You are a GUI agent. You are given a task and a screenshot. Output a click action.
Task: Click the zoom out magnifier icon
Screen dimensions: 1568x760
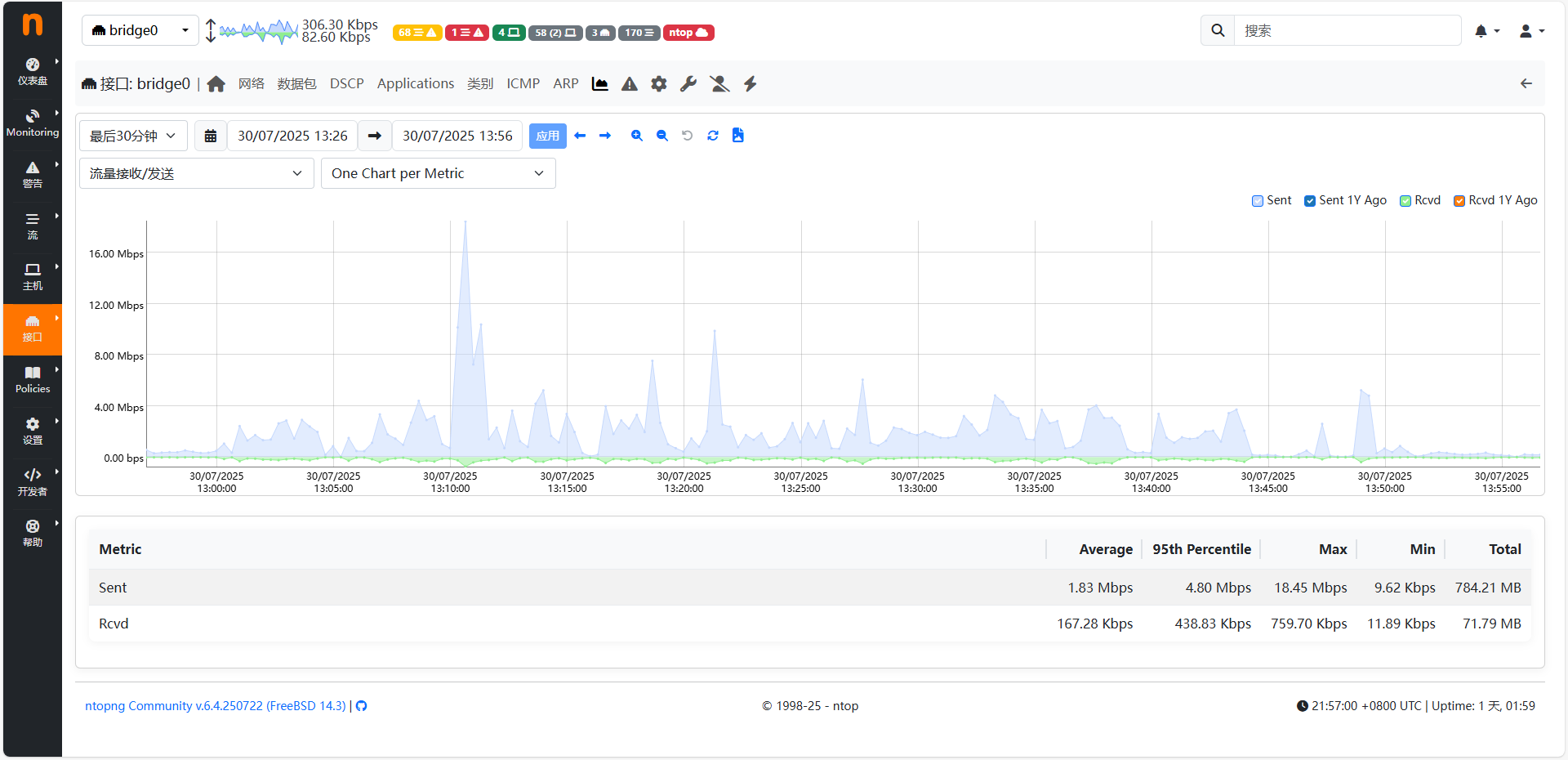(662, 136)
